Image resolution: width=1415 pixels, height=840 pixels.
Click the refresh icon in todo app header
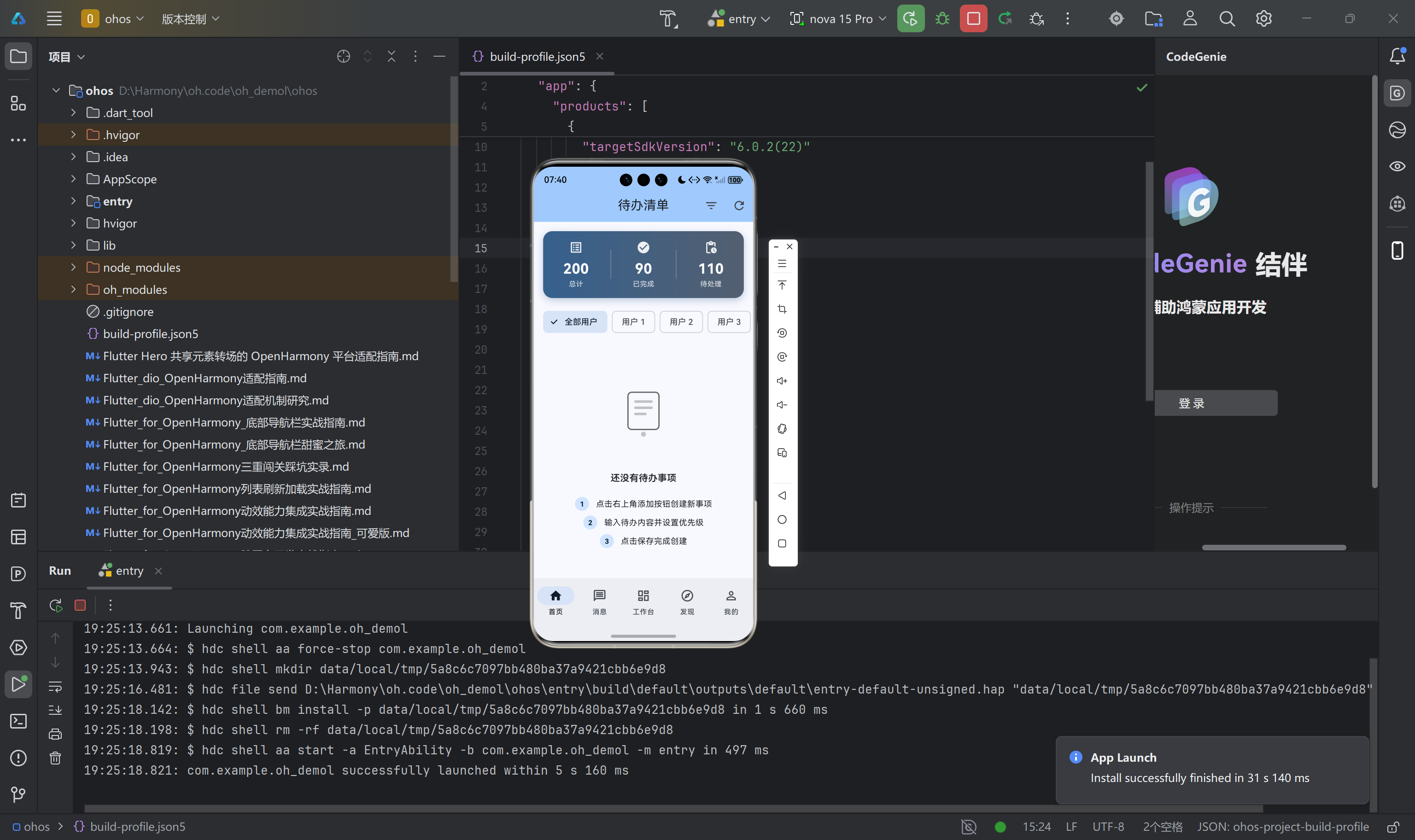pyautogui.click(x=739, y=205)
